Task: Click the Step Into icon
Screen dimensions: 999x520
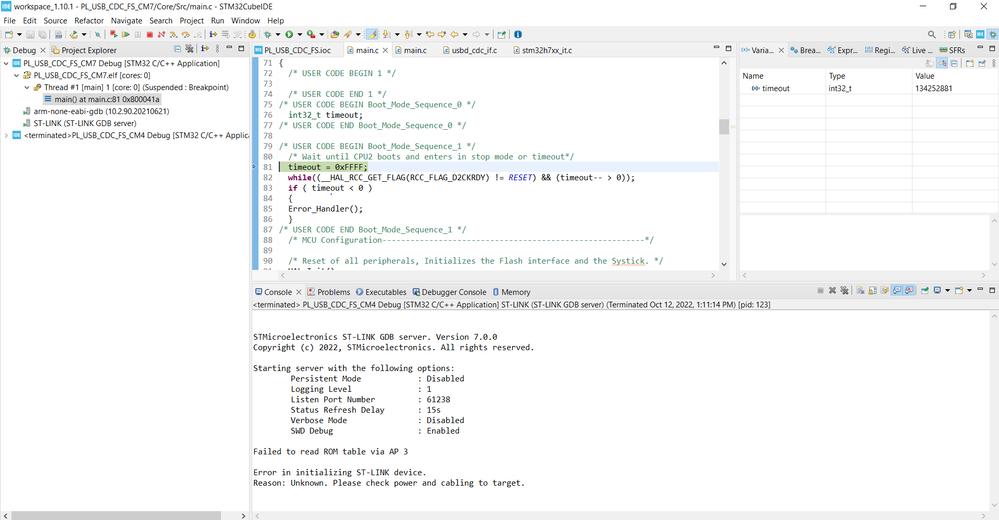Action: 173,34
